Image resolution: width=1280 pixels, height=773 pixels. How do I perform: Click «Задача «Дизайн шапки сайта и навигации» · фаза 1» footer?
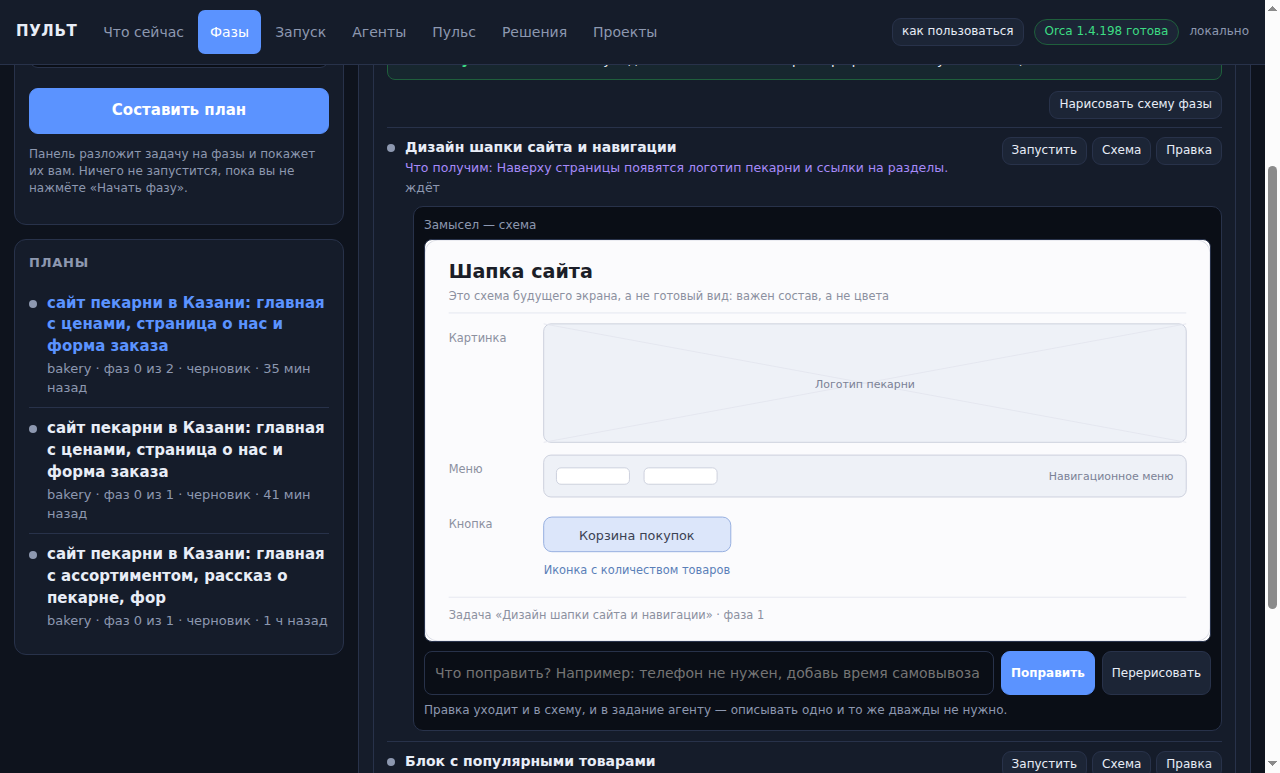click(607, 615)
